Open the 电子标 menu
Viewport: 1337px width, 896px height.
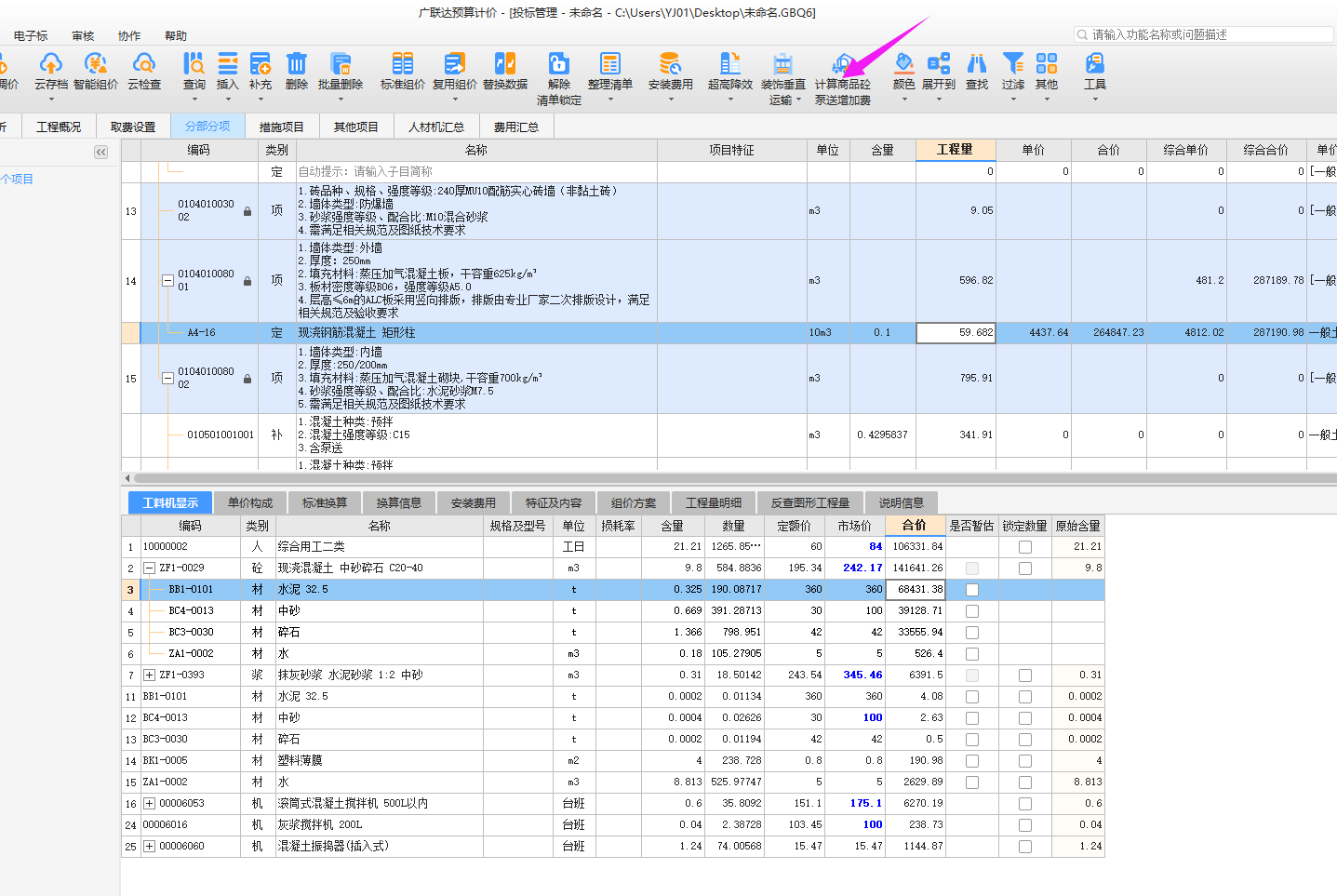coord(31,35)
